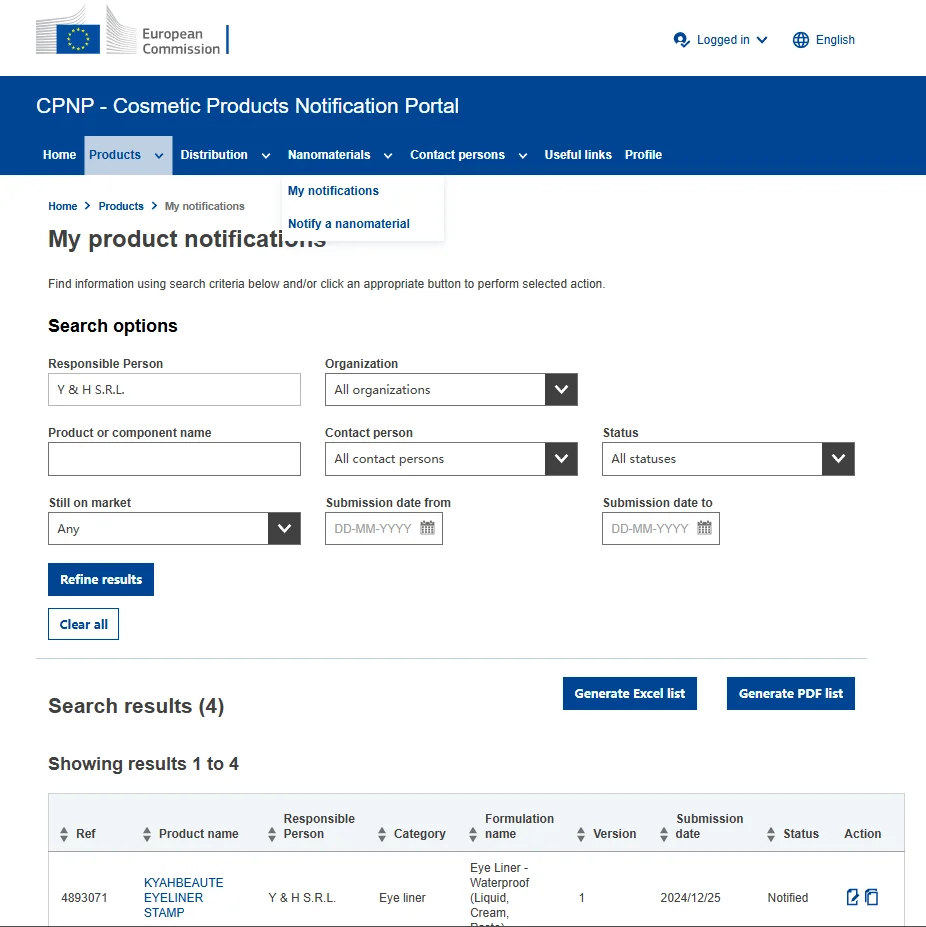Sort results by Ref column arrows
The height and width of the screenshot is (927, 926).
[x=65, y=834]
